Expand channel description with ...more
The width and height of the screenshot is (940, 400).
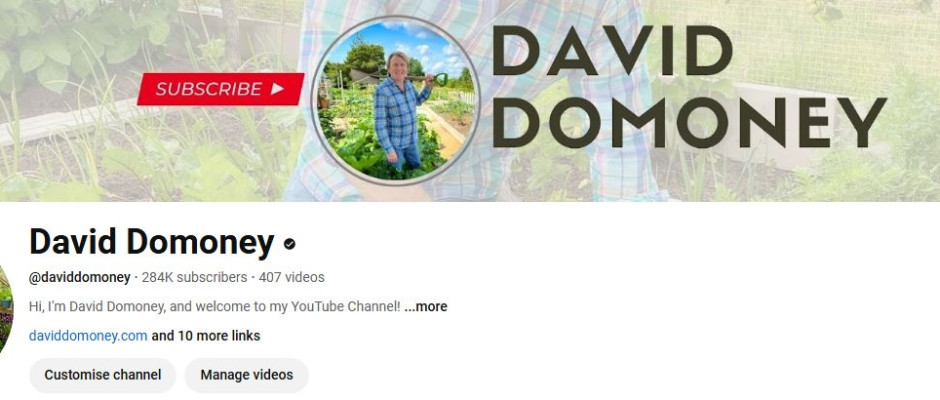tap(426, 306)
